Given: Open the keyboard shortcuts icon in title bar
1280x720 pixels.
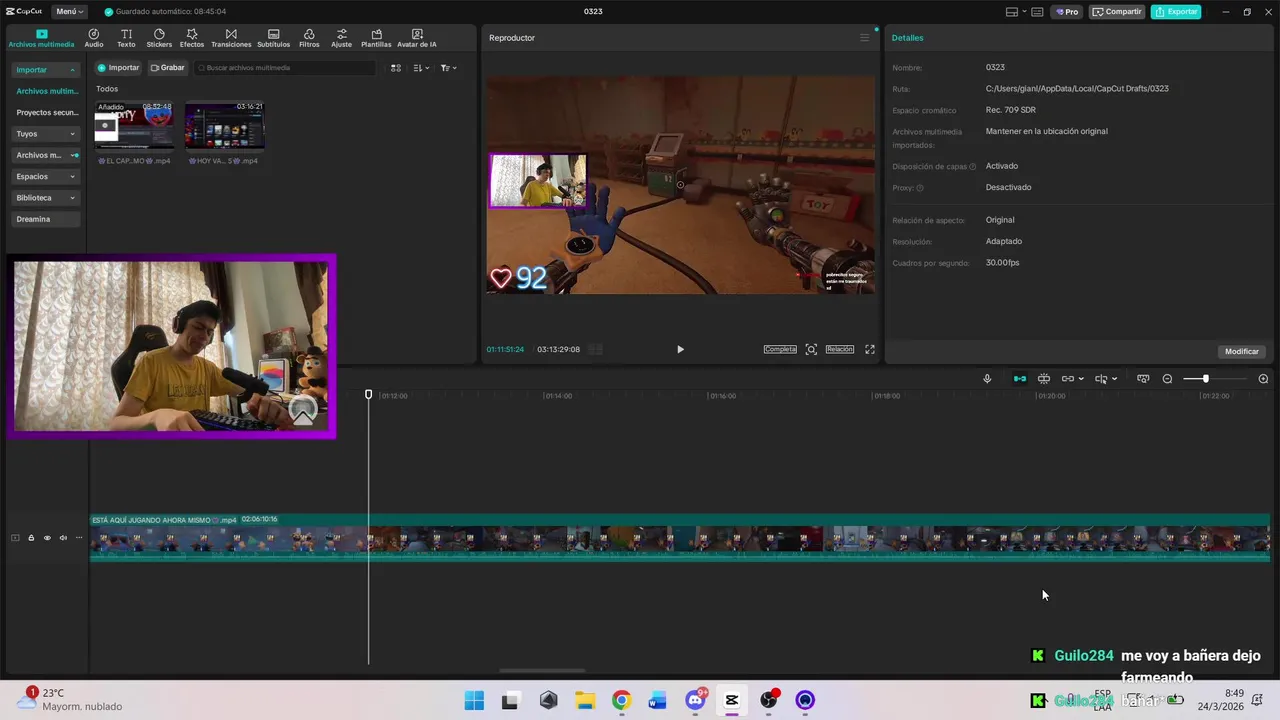Looking at the screenshot, I should pyautogui.click(x=1038, y=12).
